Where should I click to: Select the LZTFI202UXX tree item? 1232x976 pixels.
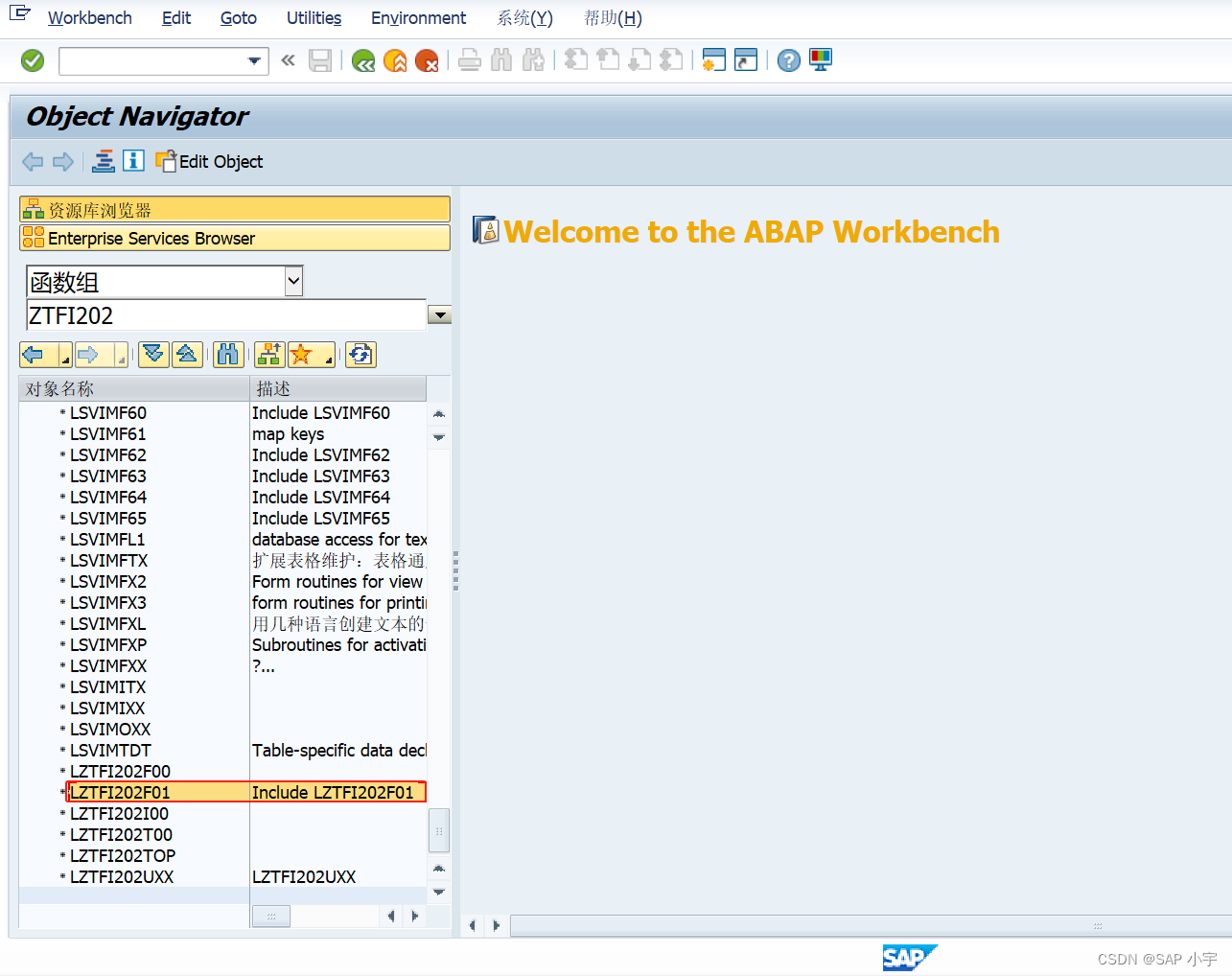click(x=122, y=877)
